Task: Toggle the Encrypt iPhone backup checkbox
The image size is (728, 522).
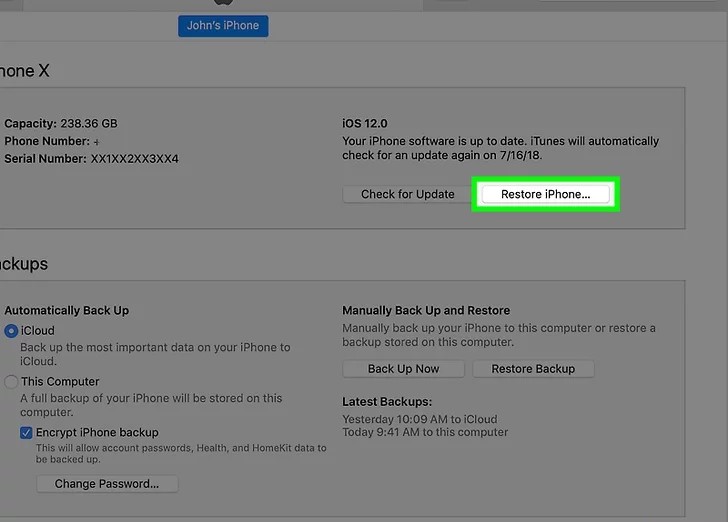Action: click(x=26, y=433)
